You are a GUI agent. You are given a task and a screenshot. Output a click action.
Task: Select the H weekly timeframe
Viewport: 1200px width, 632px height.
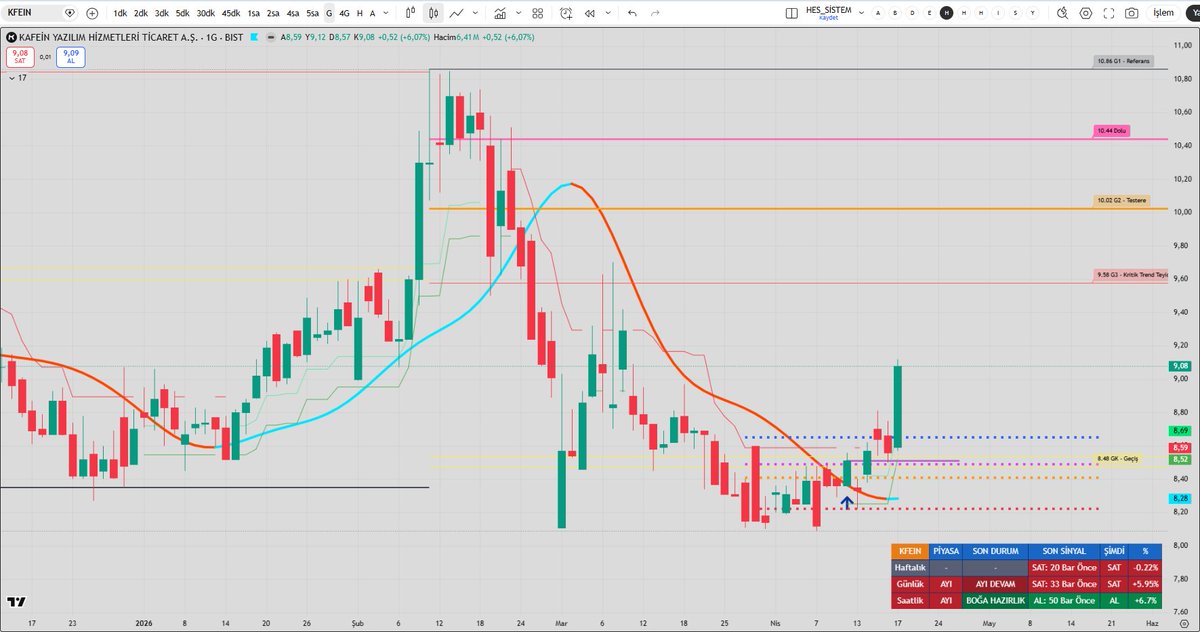point(360,14)
